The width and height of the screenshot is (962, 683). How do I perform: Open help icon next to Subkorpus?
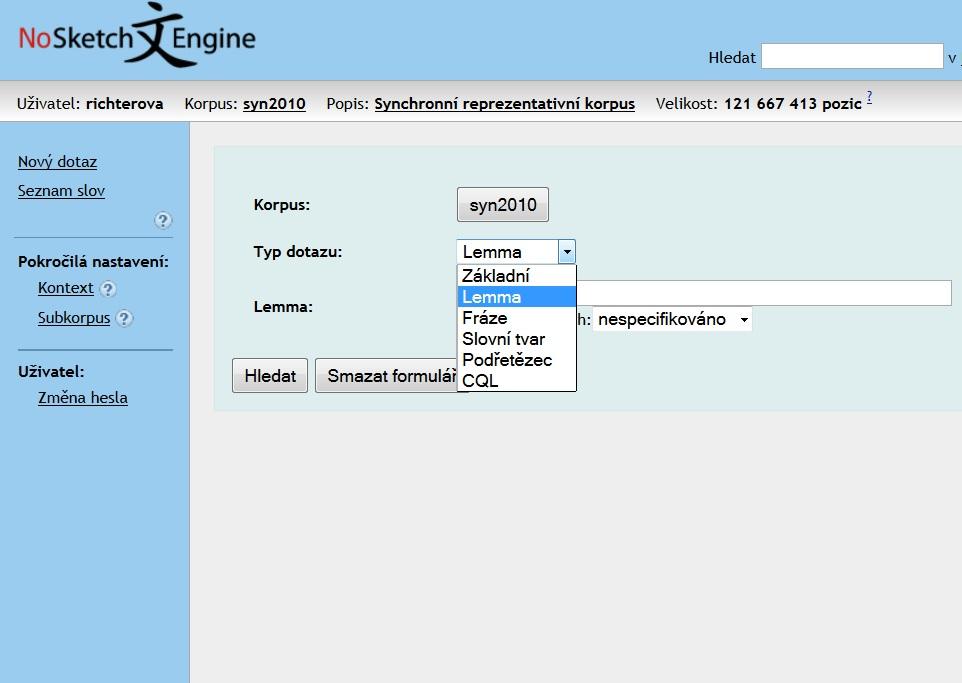[124, 318]
